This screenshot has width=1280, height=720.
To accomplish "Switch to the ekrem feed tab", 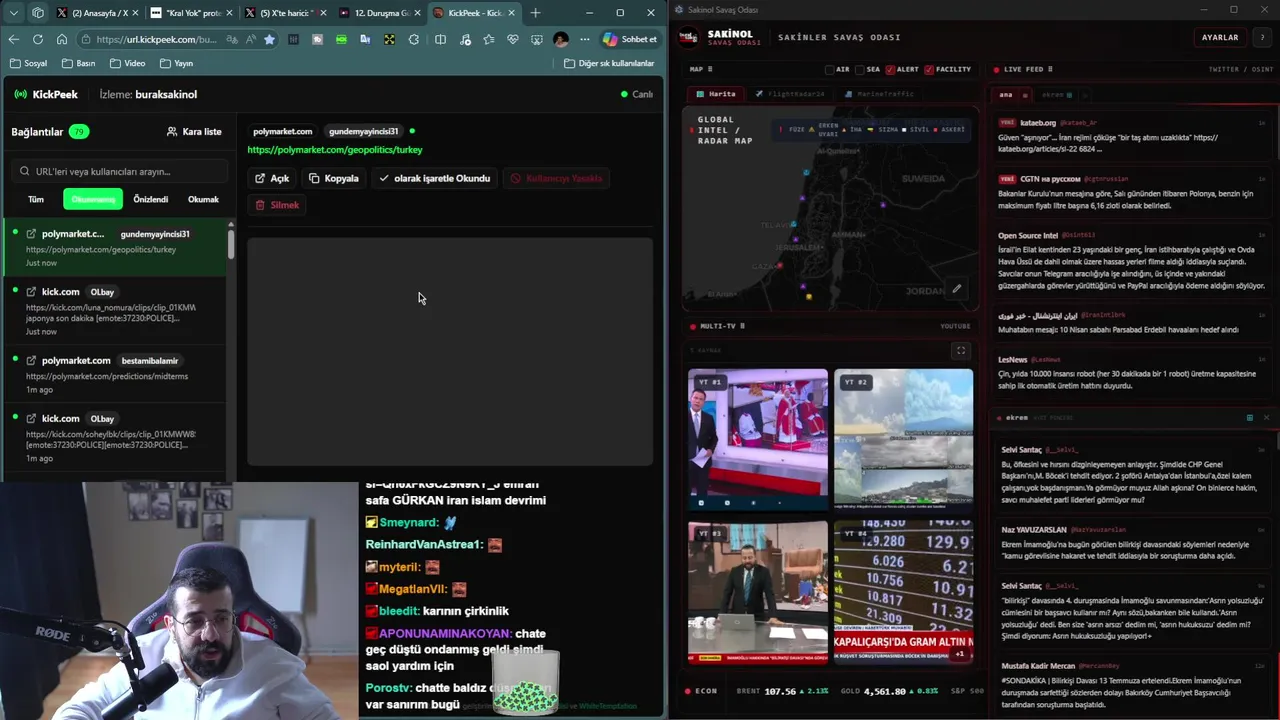I will pyautogui.click(x=1057, y=95).
